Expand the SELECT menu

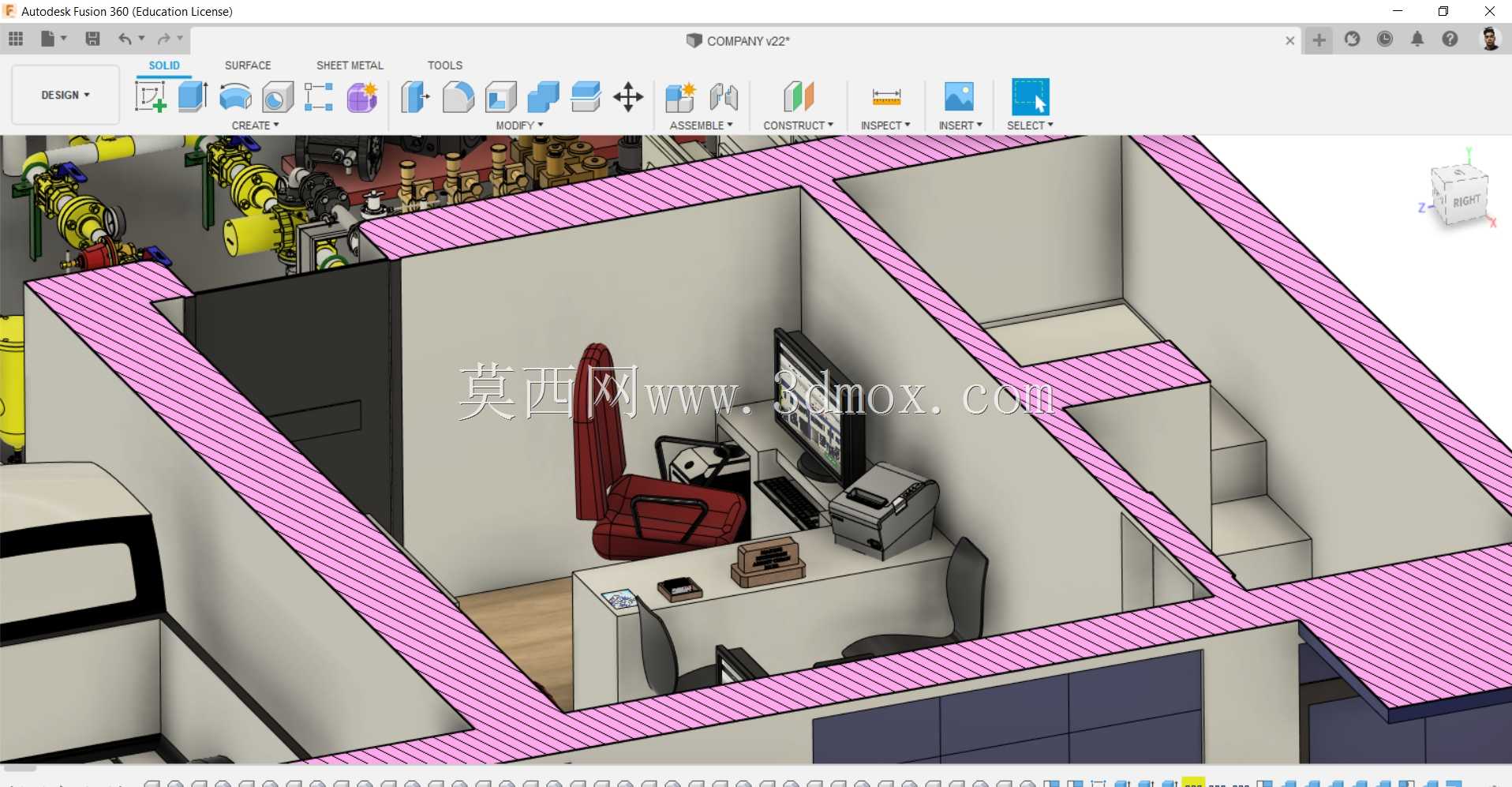click(1030, 126)
